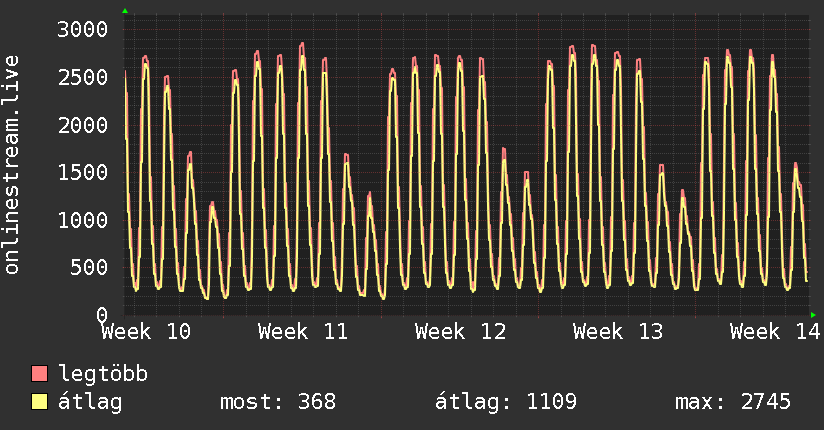The width and height of the screenshot is (824, 430).
Task: Click the green arrow ending the x-axis
Action: tap(813, 315)
